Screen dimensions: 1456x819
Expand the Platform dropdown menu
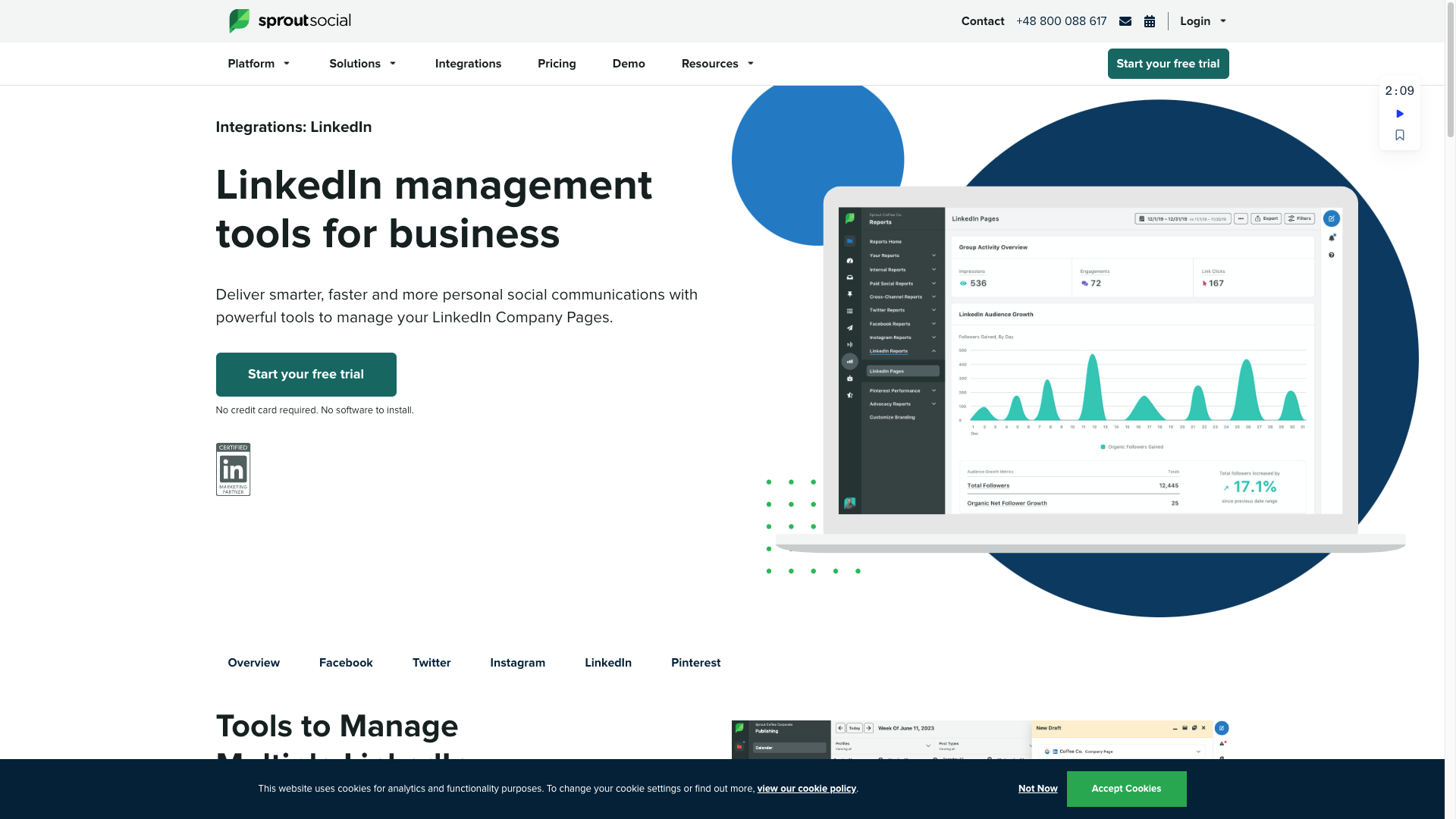[x=259, y=64]
